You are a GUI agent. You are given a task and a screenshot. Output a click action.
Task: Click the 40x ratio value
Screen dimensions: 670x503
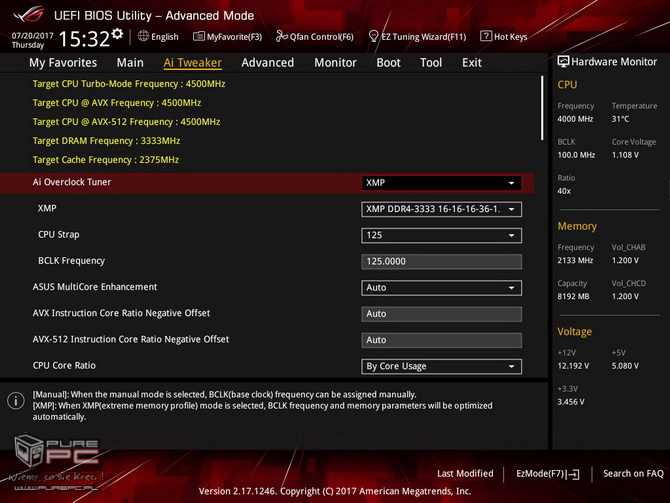tap(564, 191)
